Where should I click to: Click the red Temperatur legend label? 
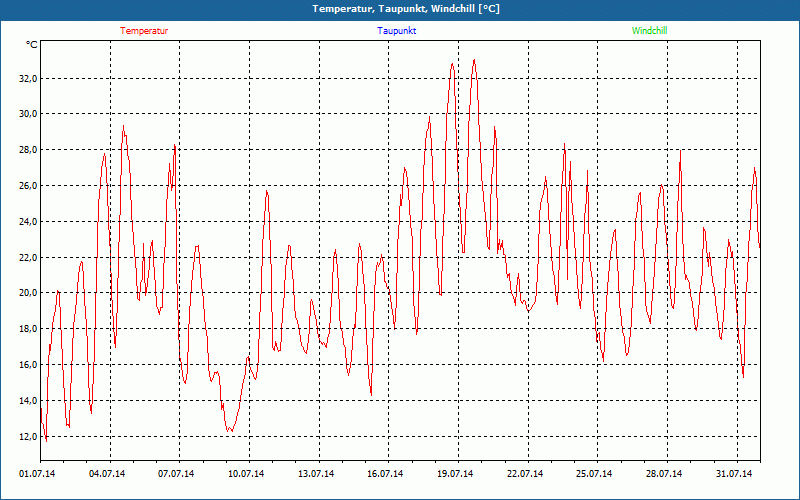pyautogui.click(x=144, y=31)
